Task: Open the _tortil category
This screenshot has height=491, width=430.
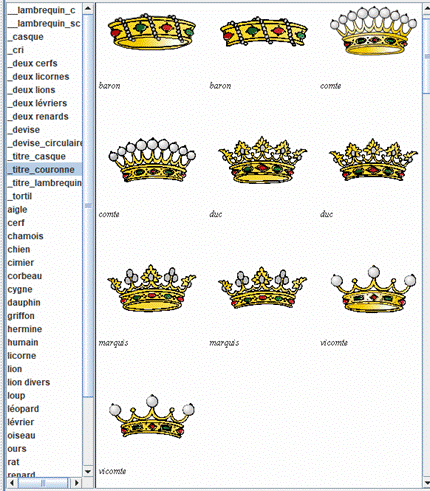Action: 20,196
